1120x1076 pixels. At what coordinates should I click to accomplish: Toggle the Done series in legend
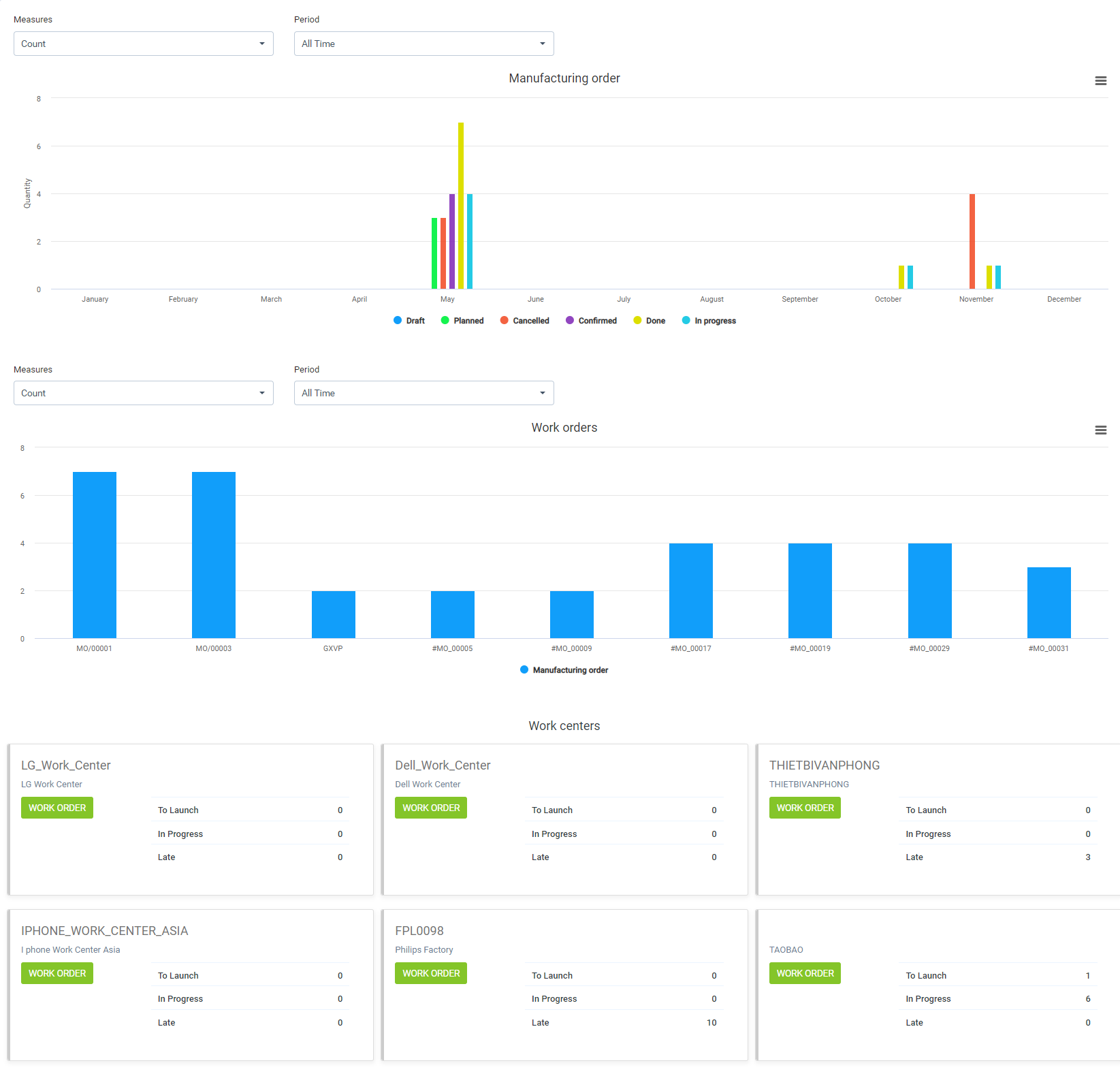coord(650,321)
